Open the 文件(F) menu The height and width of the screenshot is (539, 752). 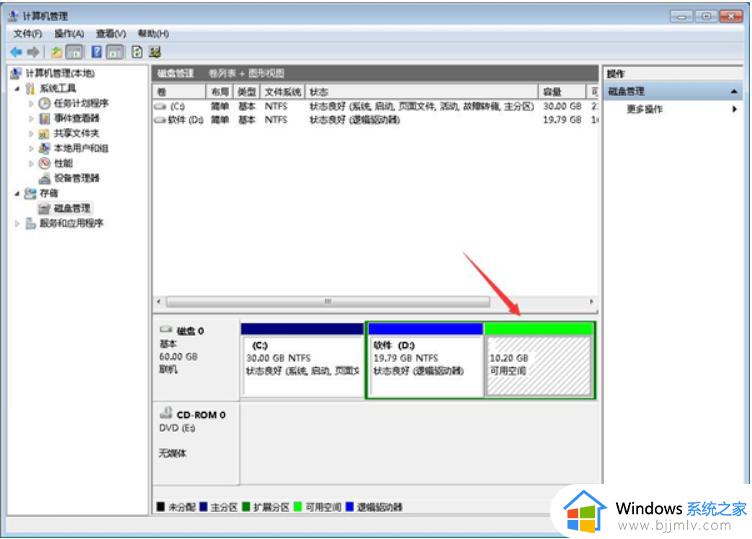[x=27, y=34]
